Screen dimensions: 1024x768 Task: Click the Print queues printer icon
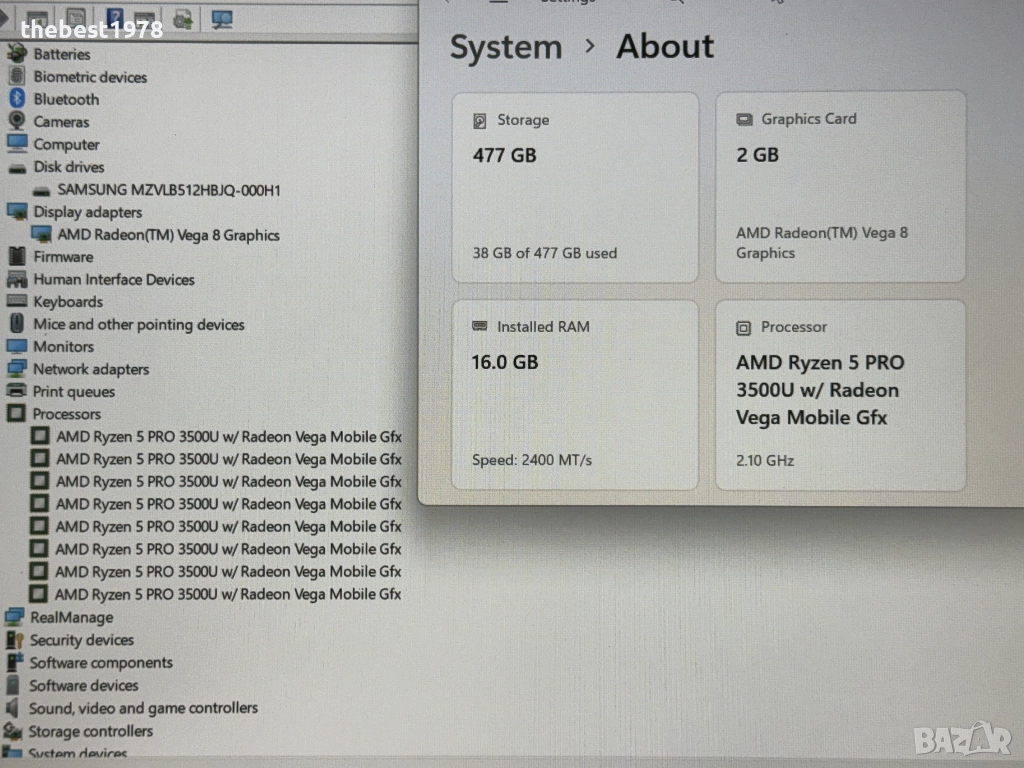tap(16, 392)
